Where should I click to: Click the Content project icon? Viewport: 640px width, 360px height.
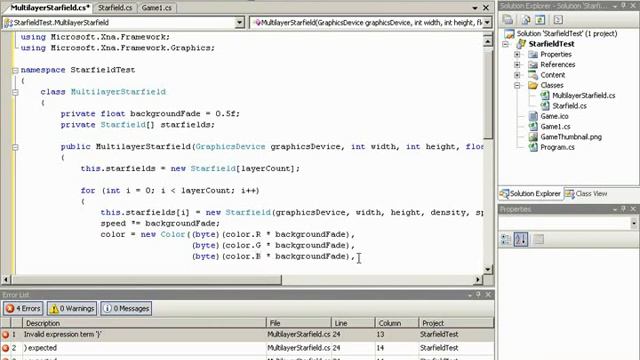533,75
